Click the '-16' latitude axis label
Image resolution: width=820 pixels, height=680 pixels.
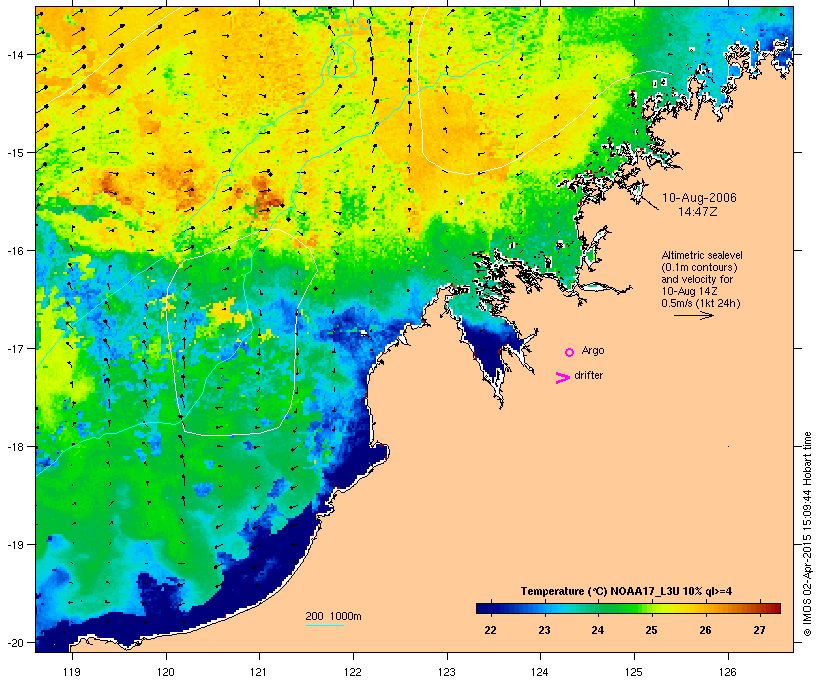tap(15, 251)
